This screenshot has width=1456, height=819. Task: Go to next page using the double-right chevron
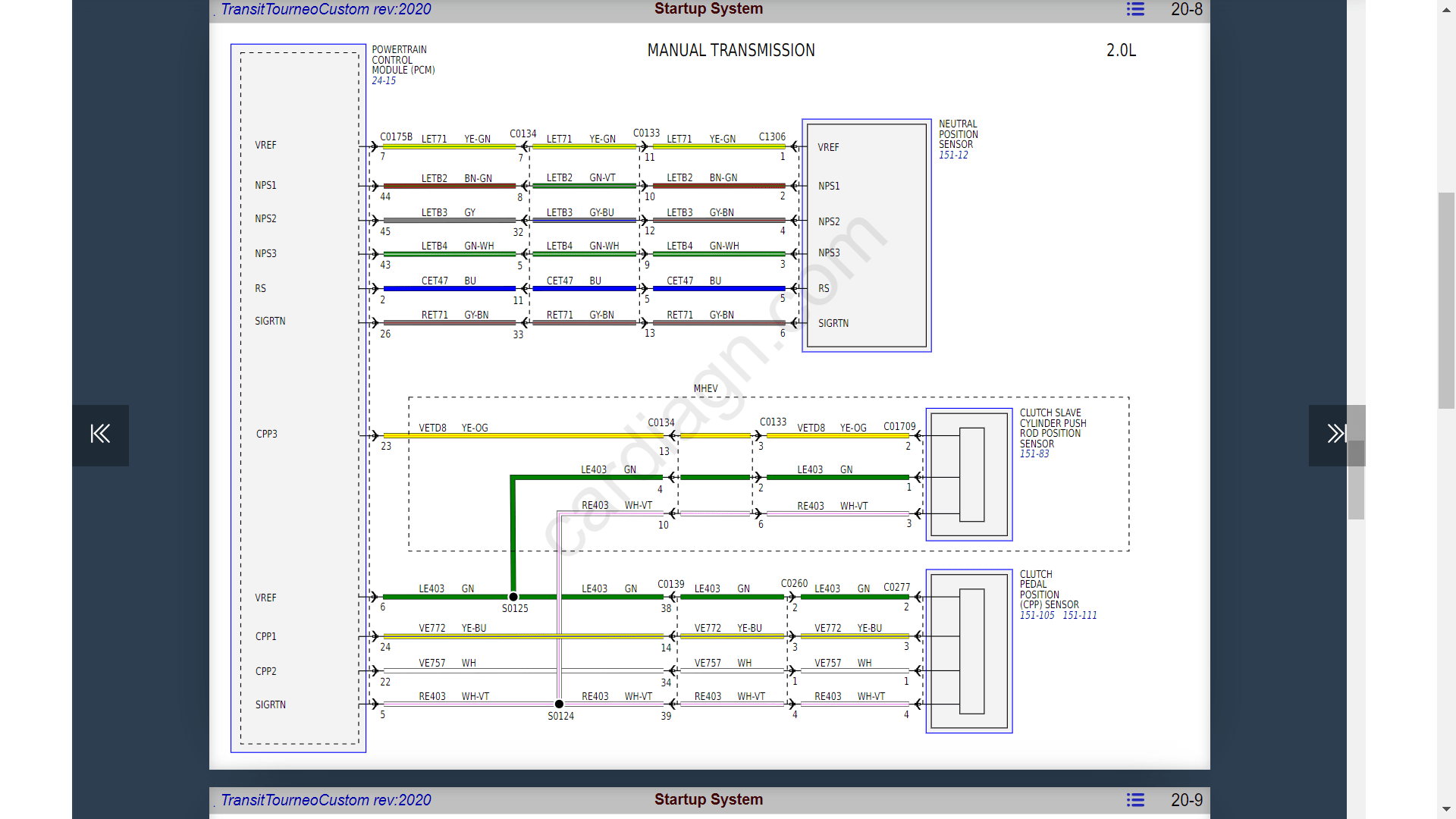click(1335, 435)
